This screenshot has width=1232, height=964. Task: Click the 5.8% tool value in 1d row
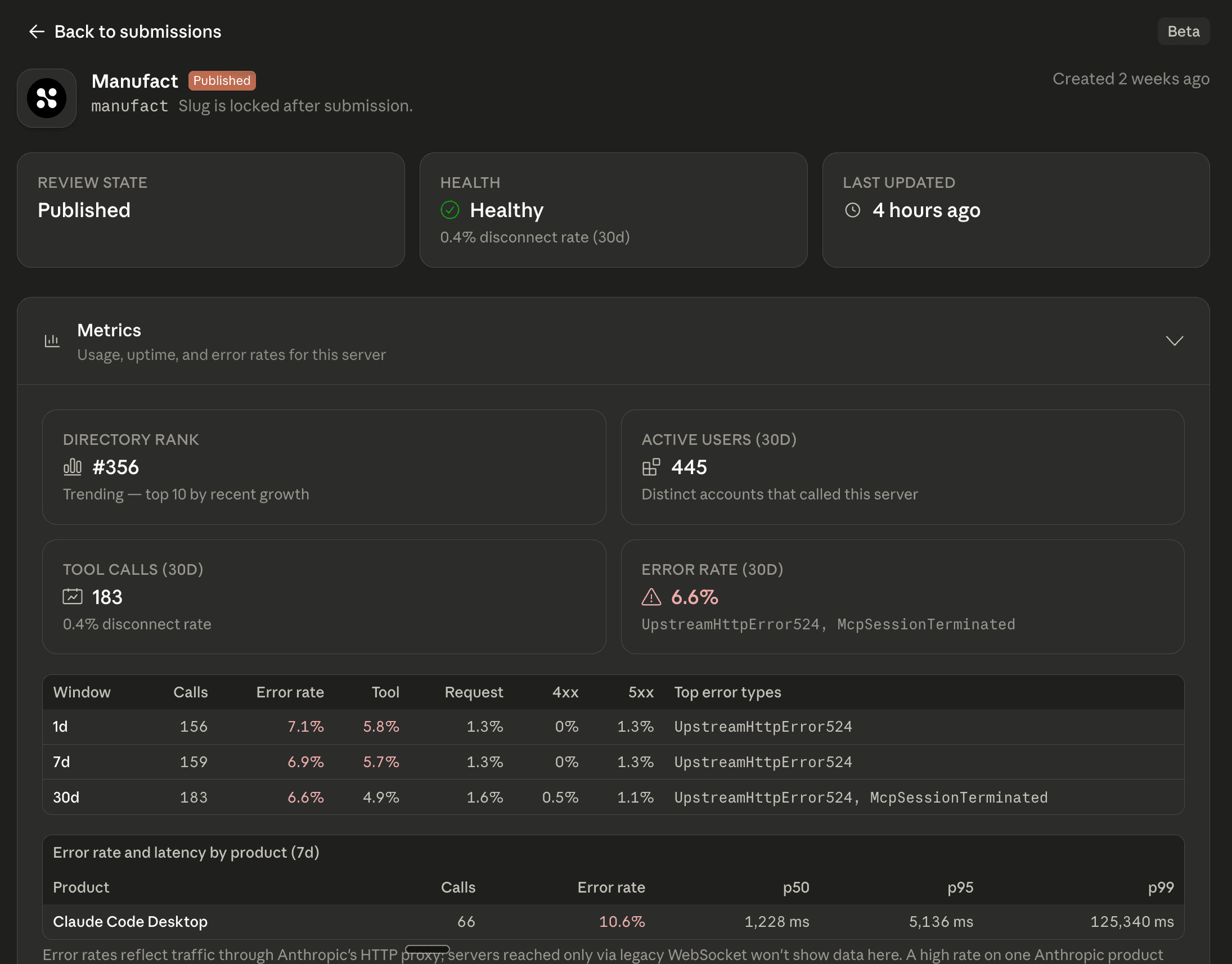click(381, 727)
